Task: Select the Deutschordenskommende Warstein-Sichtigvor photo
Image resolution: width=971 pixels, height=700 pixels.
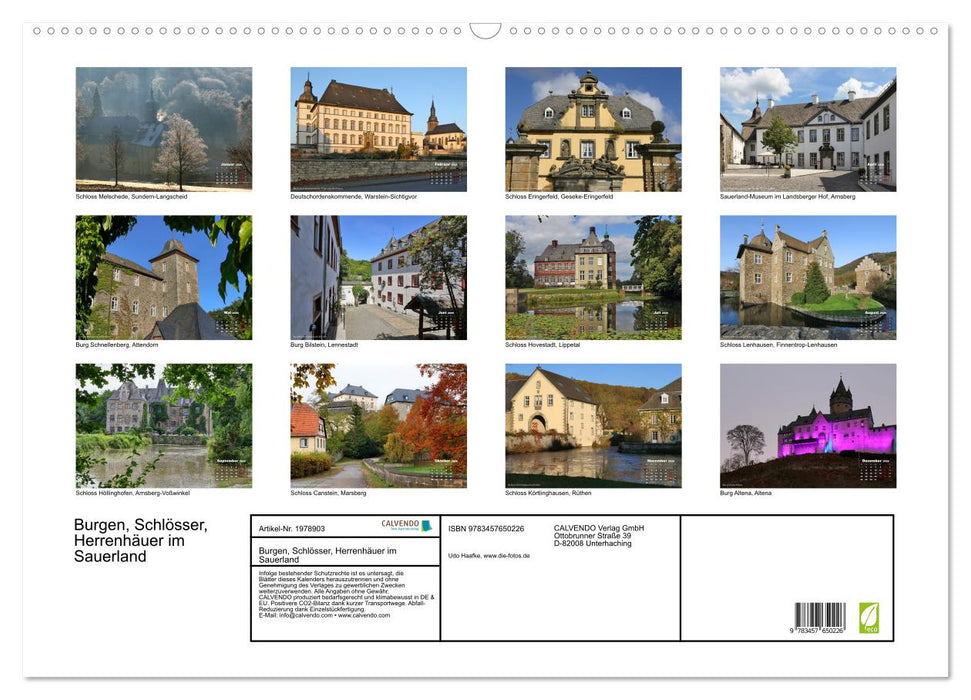Action: tap(378, 129)
